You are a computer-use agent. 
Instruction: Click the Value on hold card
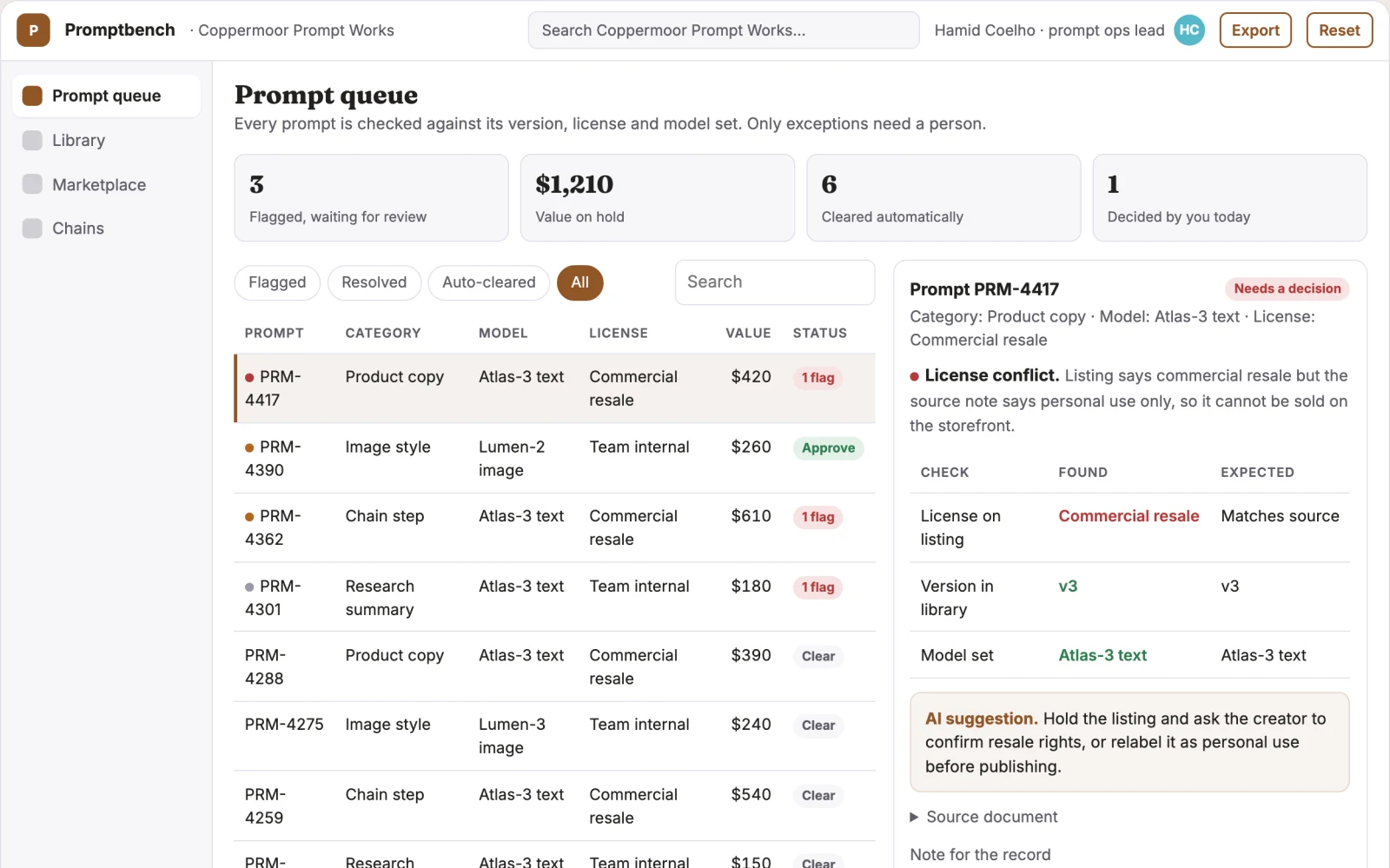pos(658,198)
